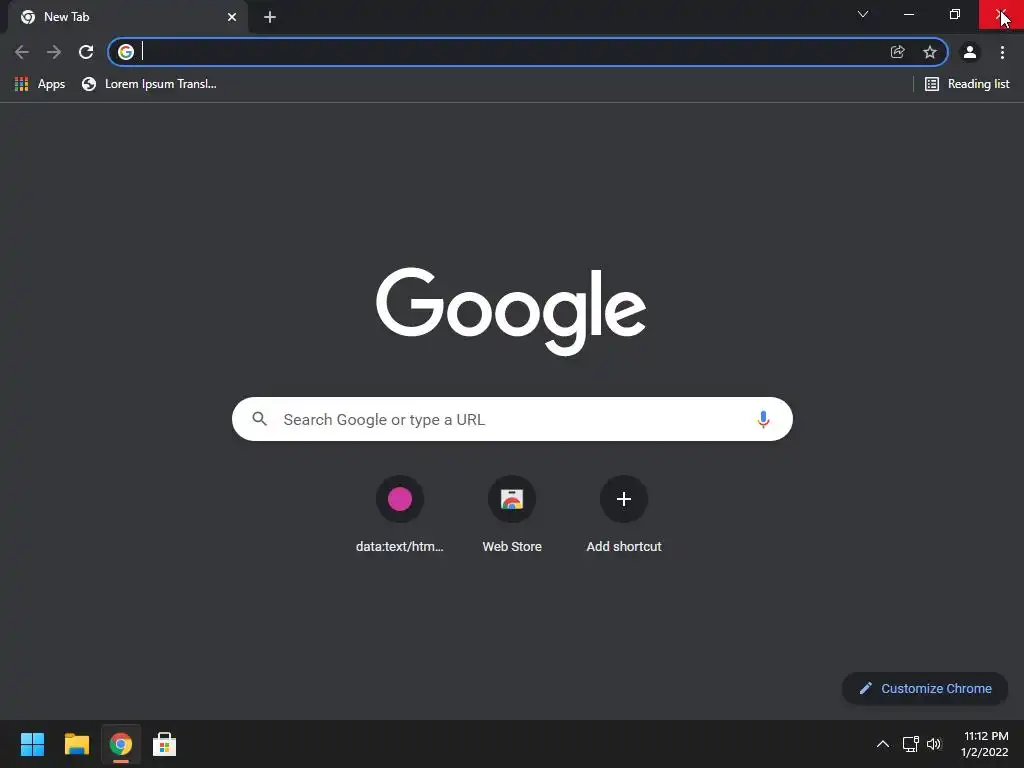This screenshot has height=768, width=1024.
Task: Open a new tab with the plus button
Action: (x=270, y=17)
